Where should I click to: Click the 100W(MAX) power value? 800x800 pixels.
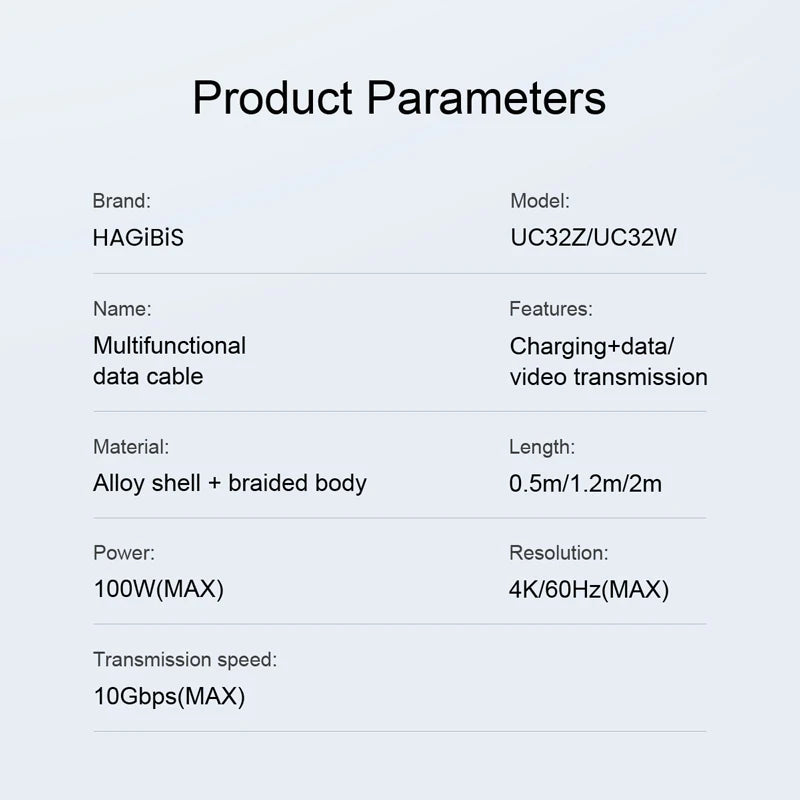(158, 589)
